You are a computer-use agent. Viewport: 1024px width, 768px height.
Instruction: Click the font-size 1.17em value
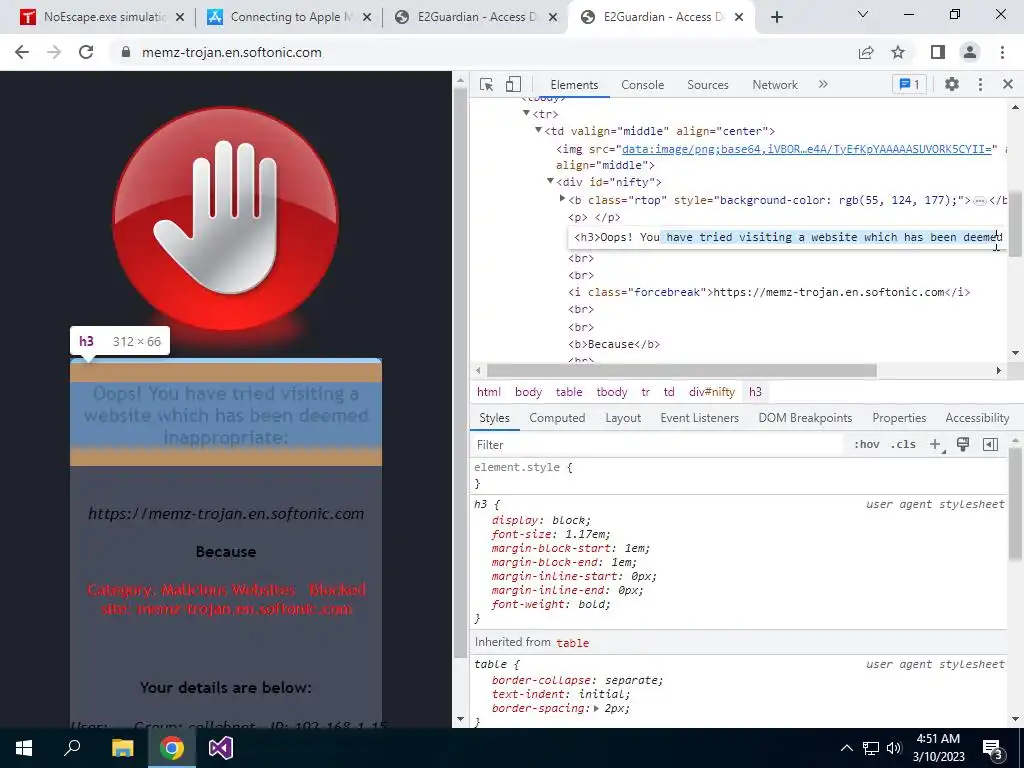tap(583, 534)
